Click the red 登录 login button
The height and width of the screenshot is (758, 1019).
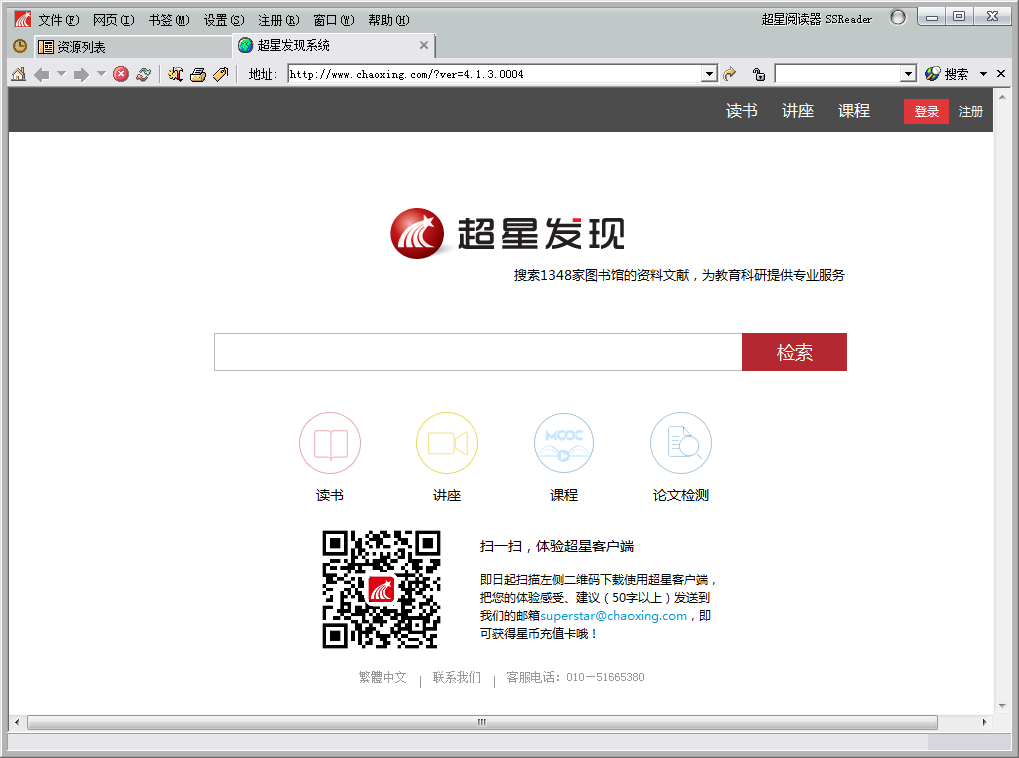pyautogui.click(x=926, y=111)
